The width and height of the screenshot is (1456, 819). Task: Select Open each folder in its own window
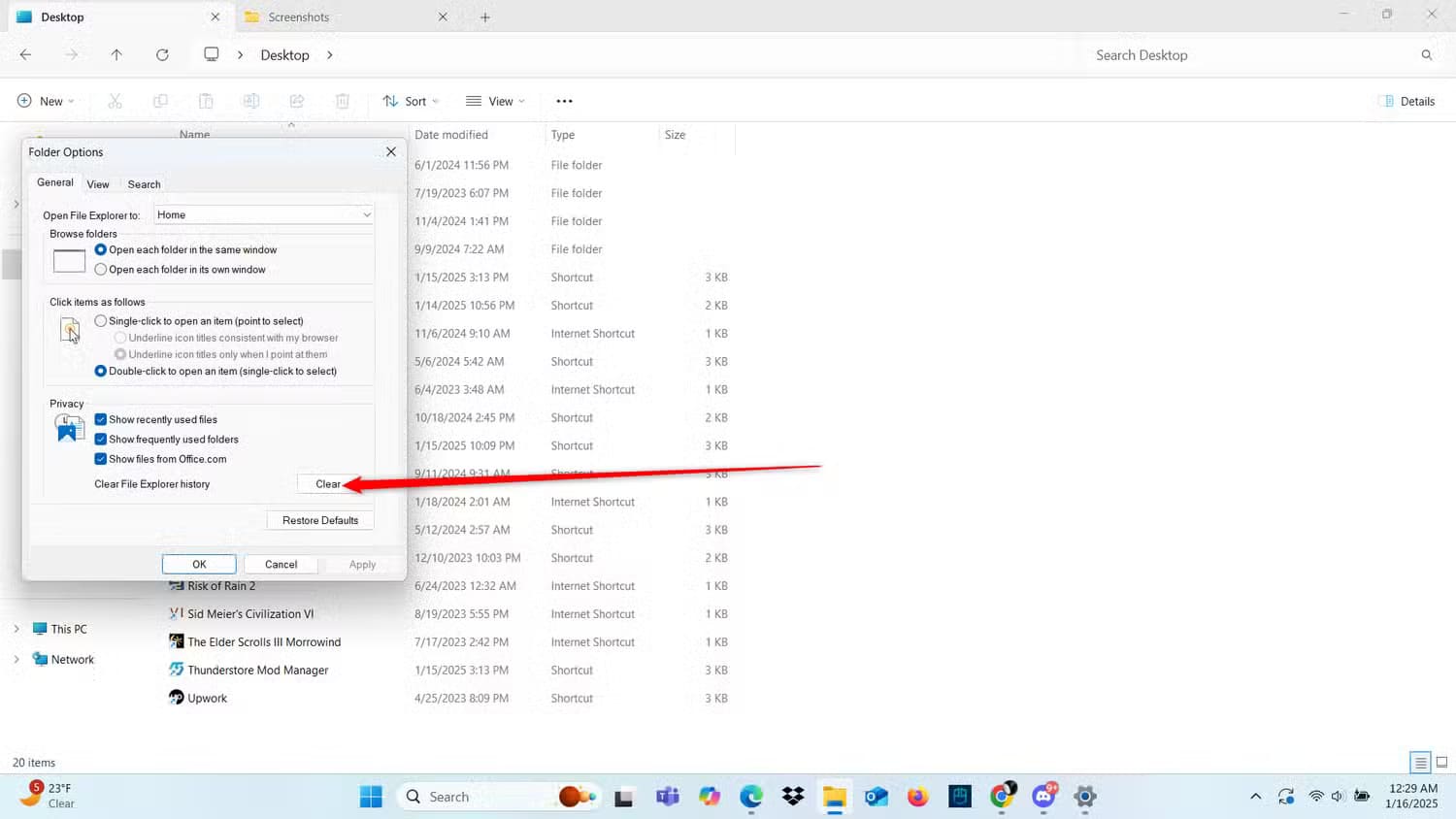click(x=180, y=270)
